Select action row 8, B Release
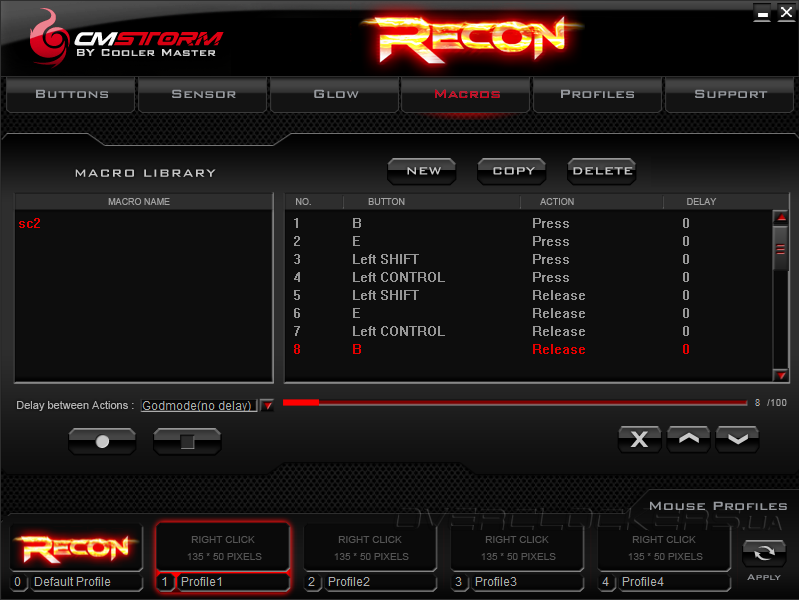 click(x=528, y=349)
